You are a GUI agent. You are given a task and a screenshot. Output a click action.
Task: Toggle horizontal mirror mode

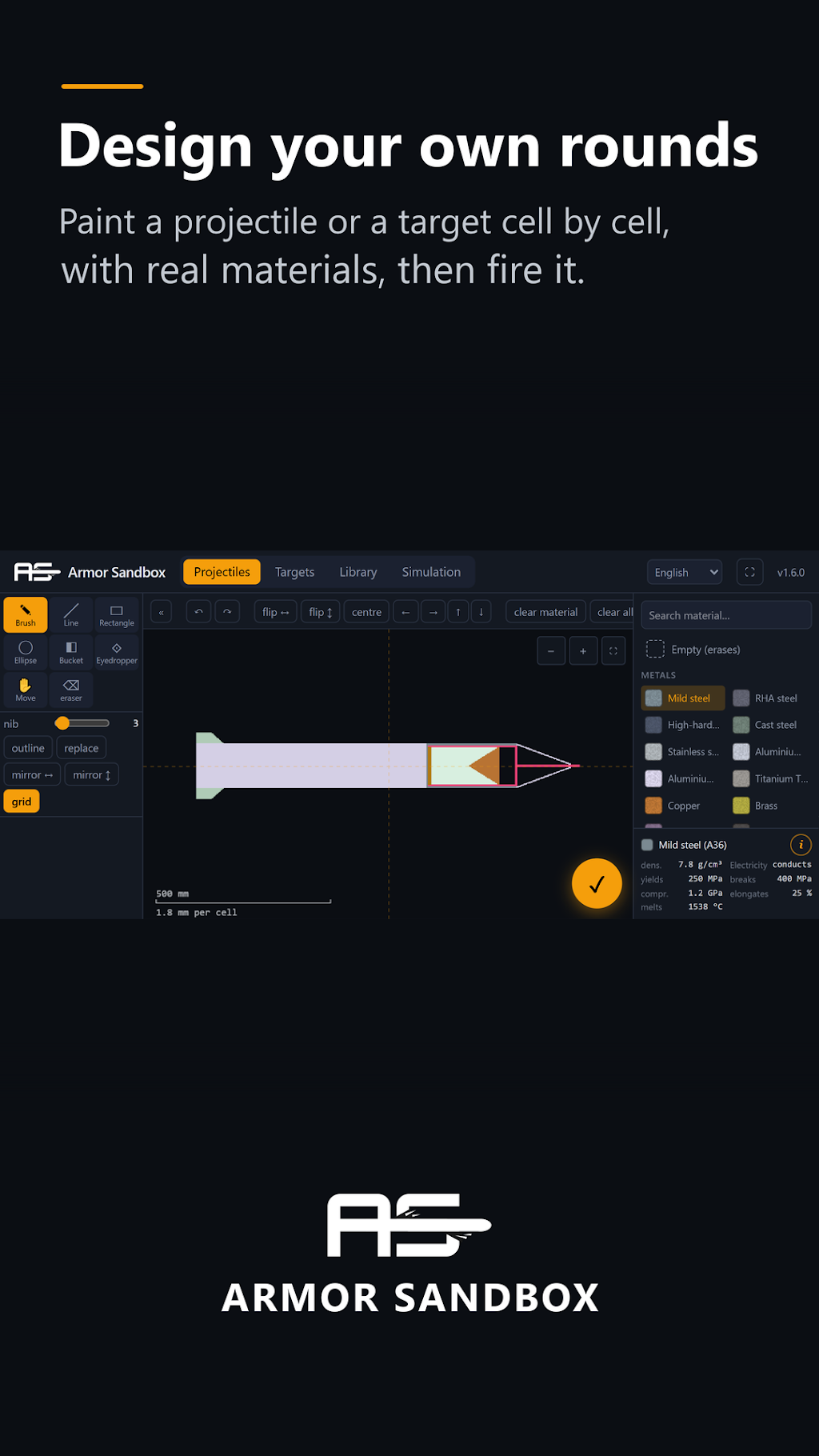pyautogui.click(x=32, y=774)
